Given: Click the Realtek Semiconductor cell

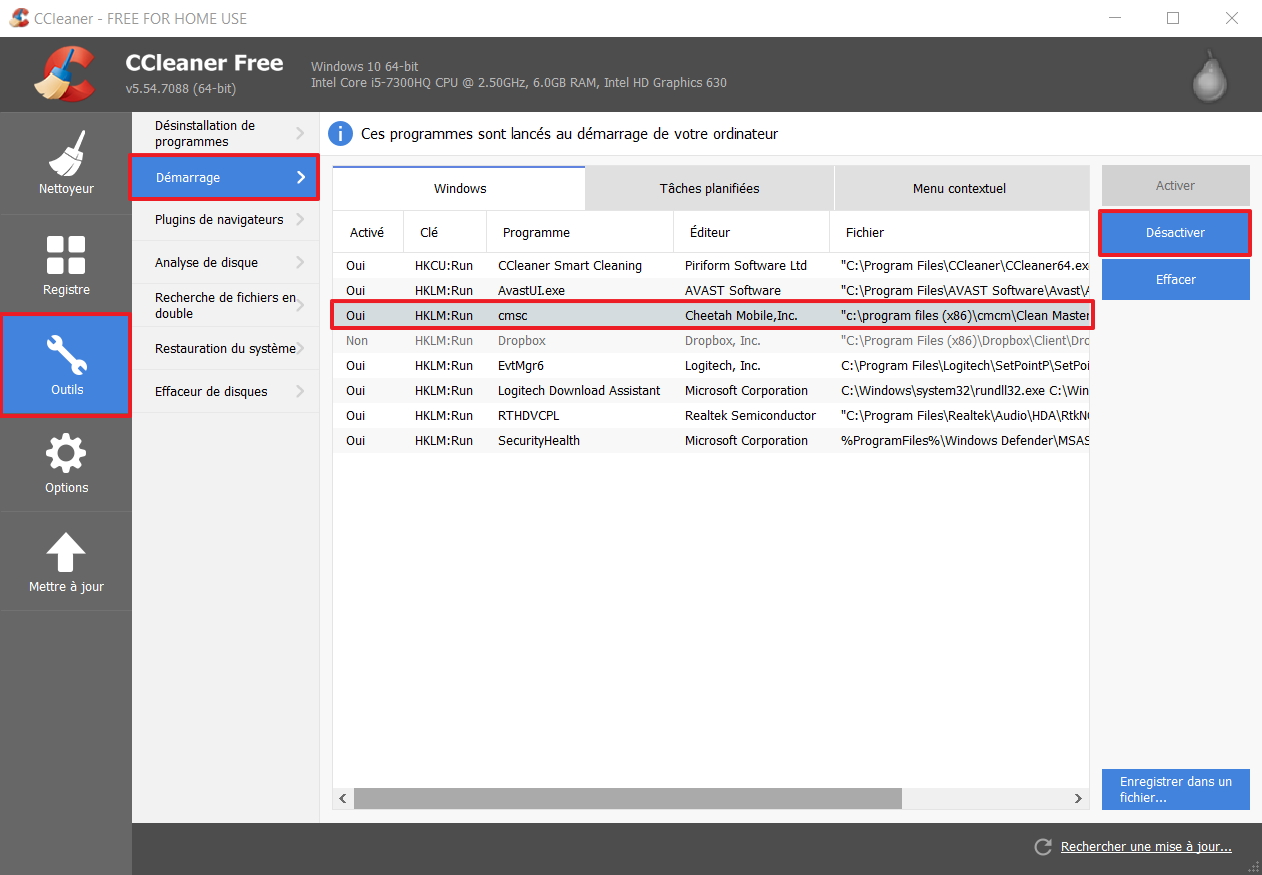Looking at the screenshot, I should (750, 416).
